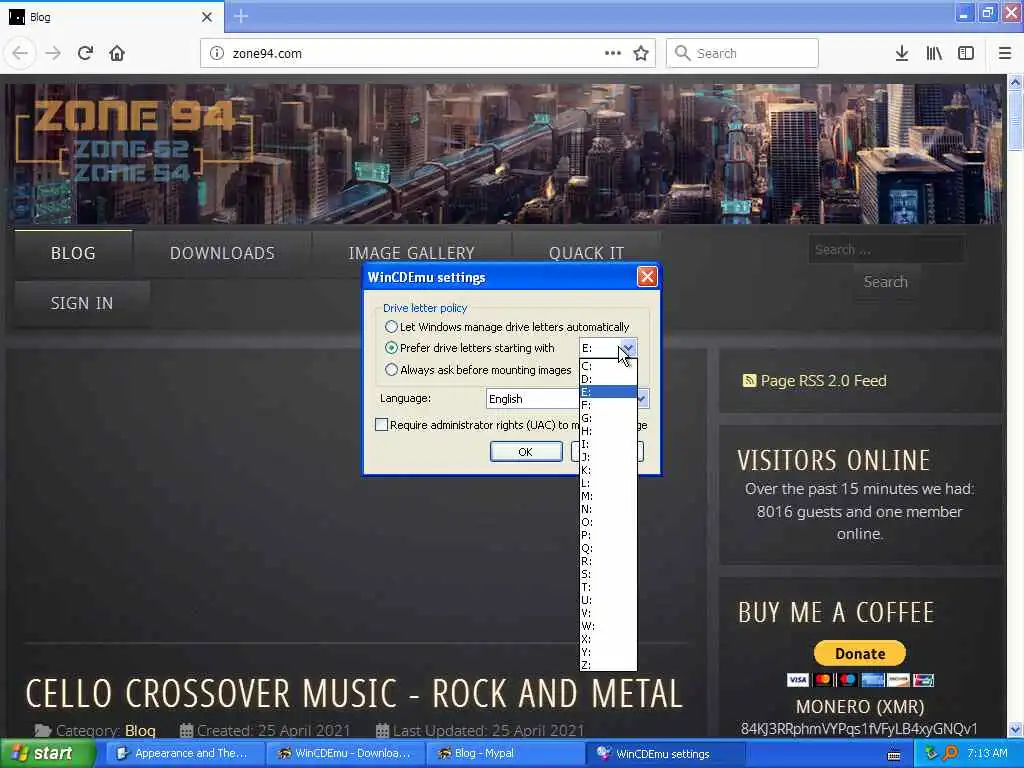
Task: Open the Language dropdown showing English
Action: pyautogui.click(x=567, y=398)
